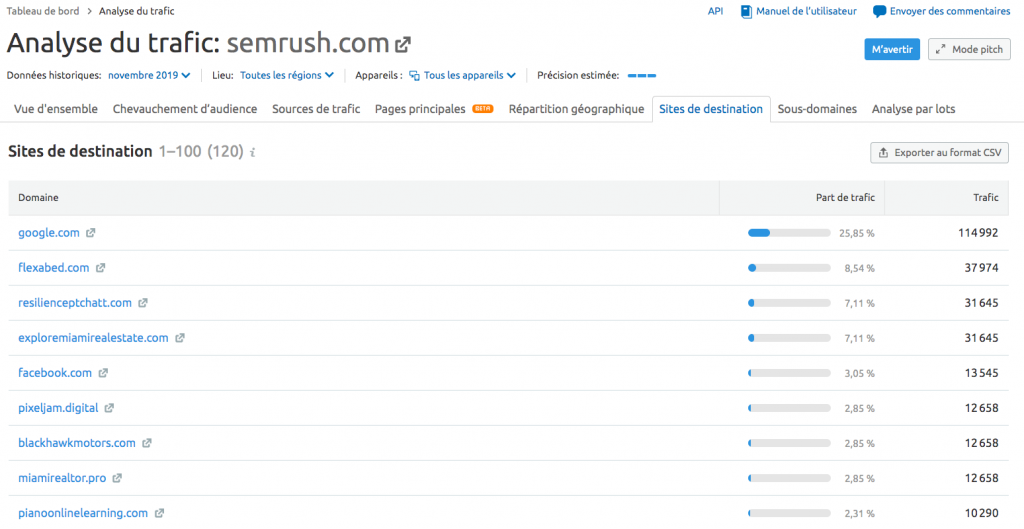Click the 25,85 % value for google.com
Viewport: 1024px width, 529px height.
tap(857, 233)
